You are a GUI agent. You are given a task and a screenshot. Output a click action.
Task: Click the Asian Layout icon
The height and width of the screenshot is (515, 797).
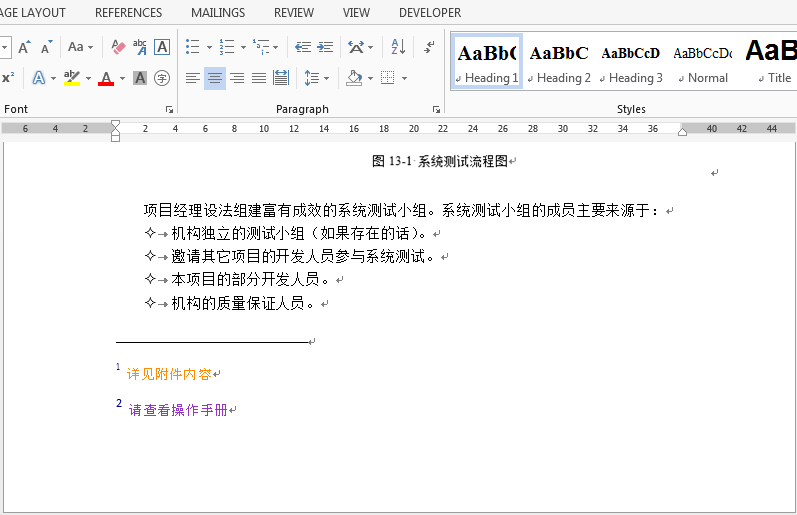tap(356, 47)
